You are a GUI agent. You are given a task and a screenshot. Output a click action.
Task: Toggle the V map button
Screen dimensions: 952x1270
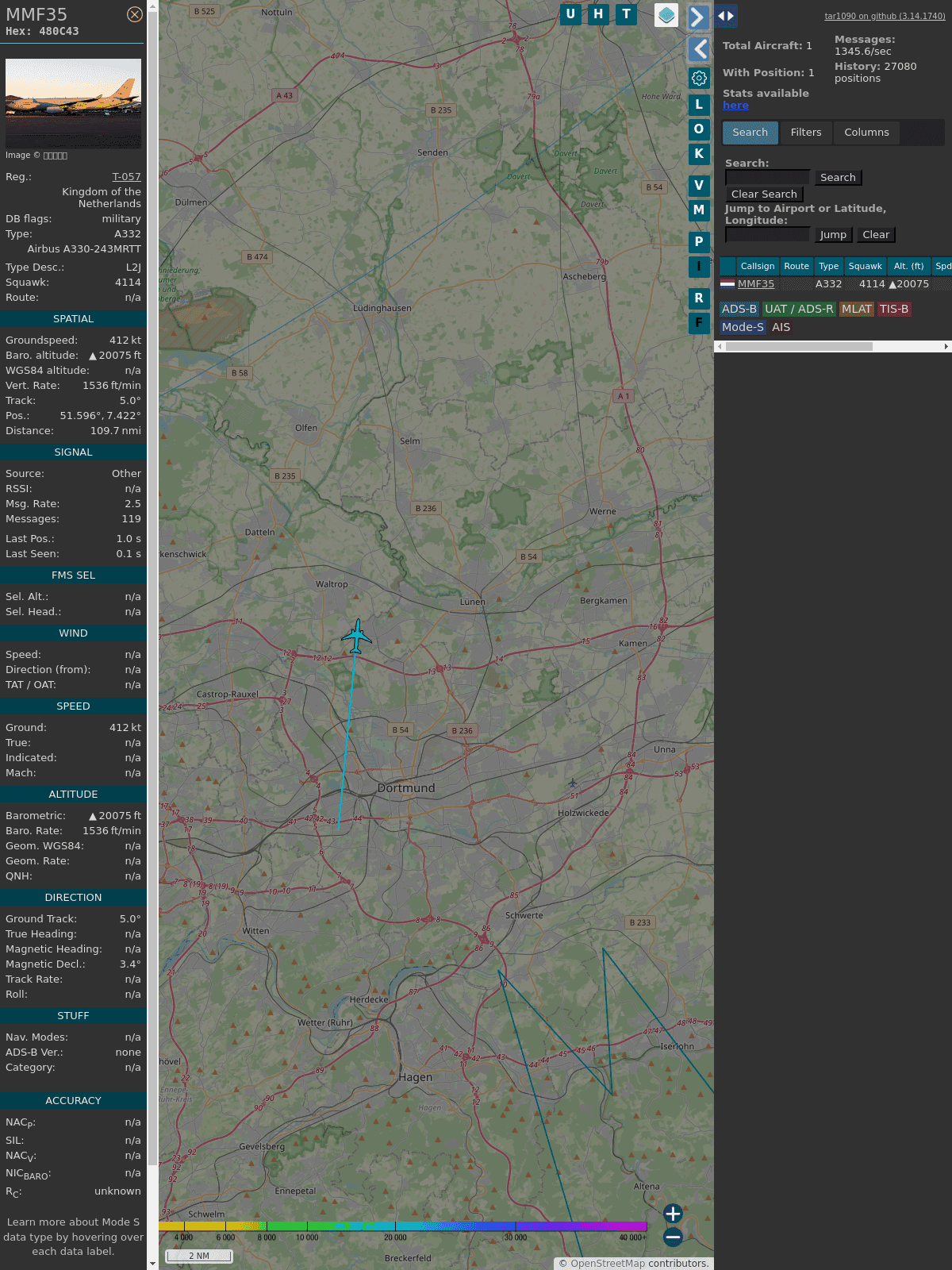(699, 186)
